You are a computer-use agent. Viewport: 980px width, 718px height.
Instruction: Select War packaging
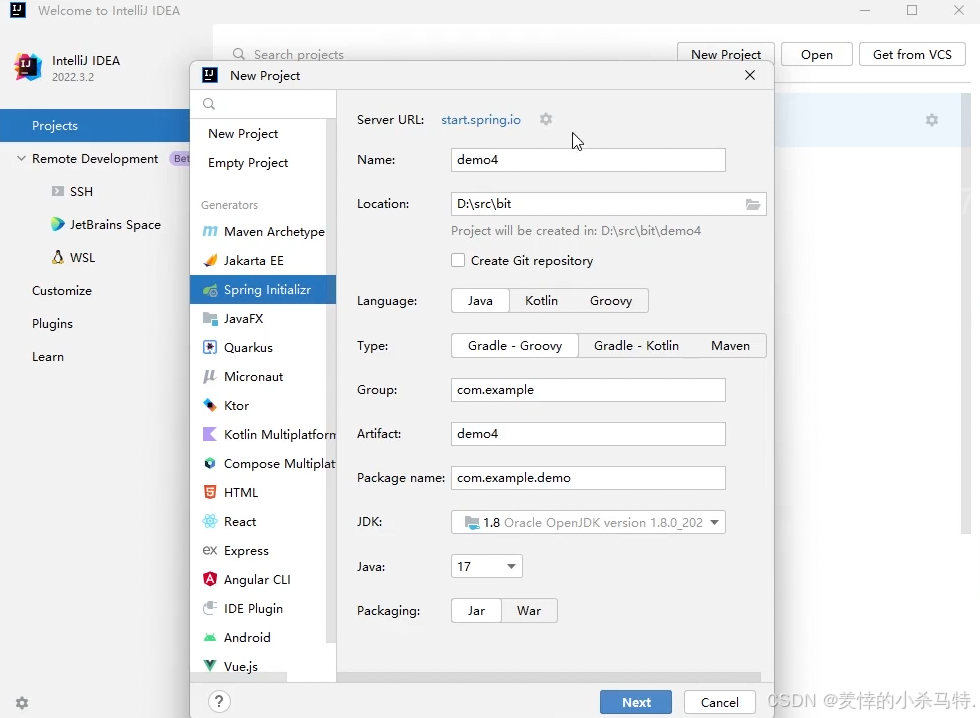pos(529,611)
